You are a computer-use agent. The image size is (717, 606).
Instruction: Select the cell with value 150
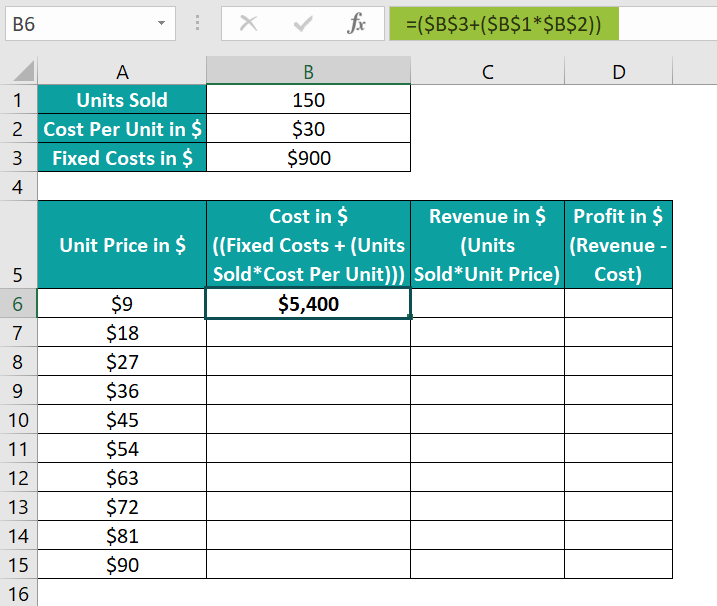[308, 100]
